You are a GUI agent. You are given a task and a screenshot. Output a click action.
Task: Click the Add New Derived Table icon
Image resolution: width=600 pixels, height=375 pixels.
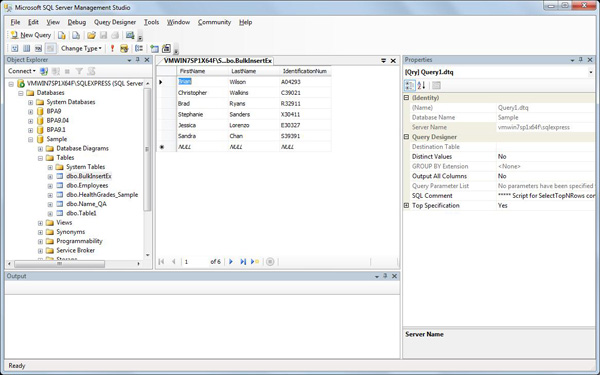[166, 49]
